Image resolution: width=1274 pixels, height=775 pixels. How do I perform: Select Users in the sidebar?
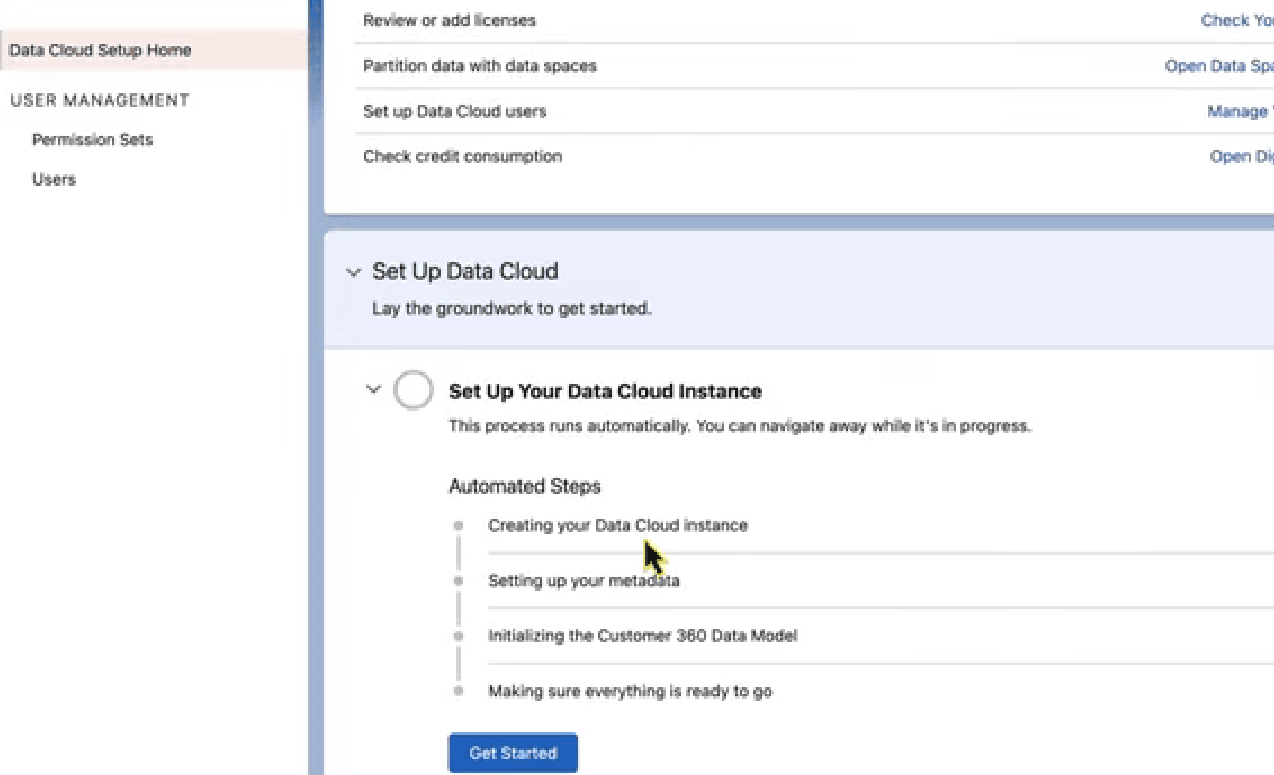coord(54,179)
